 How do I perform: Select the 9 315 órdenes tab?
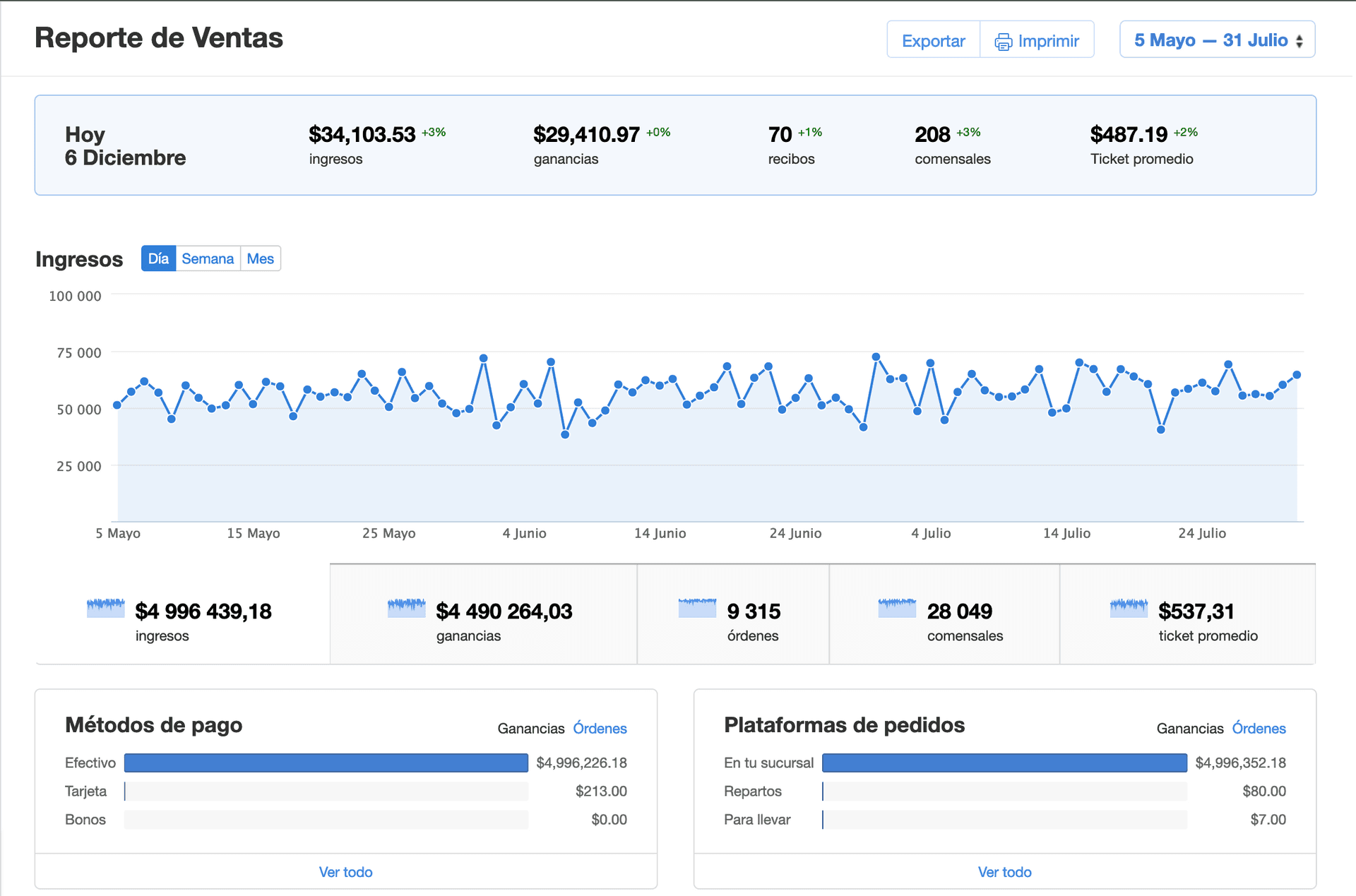tap(733, 614)
